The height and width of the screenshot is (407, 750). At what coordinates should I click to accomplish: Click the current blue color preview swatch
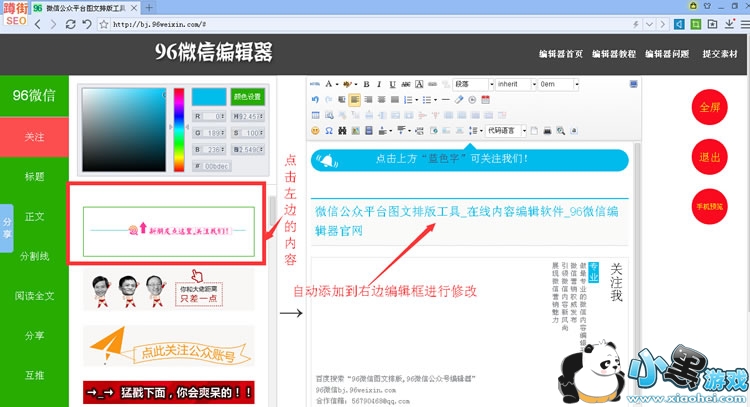point(209,97)
